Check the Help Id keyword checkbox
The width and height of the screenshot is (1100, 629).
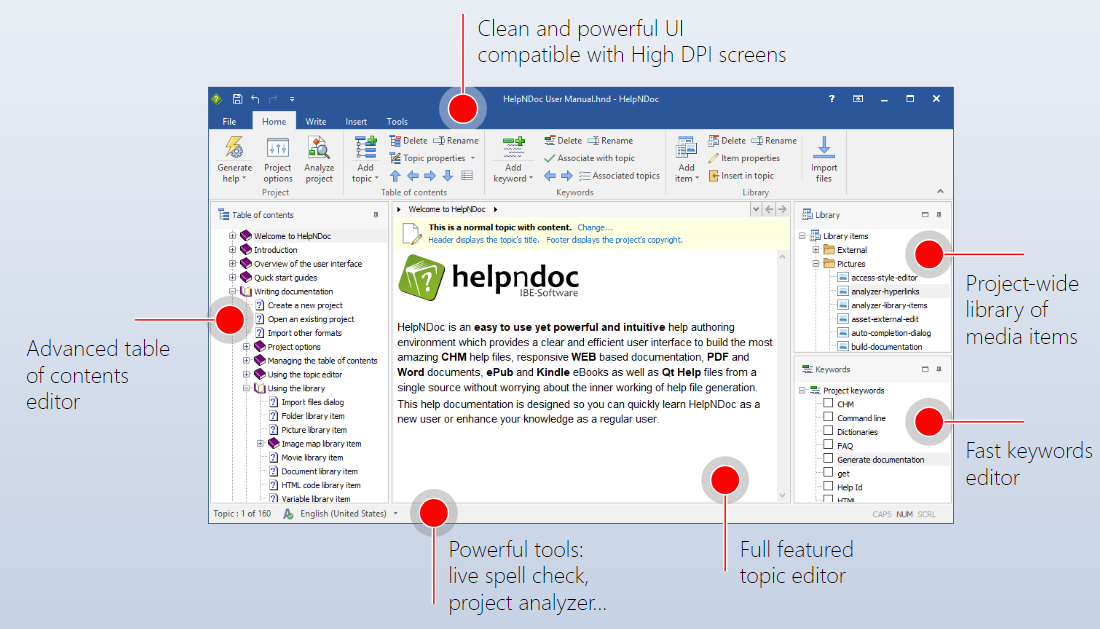(829, 486)
